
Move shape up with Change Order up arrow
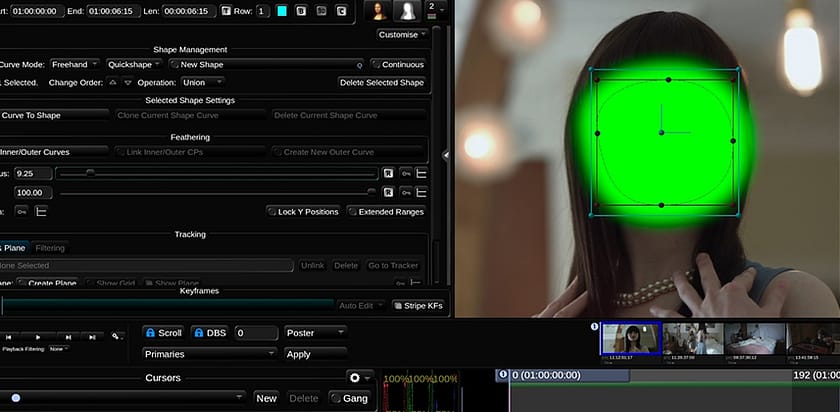[x=112, y=83]
